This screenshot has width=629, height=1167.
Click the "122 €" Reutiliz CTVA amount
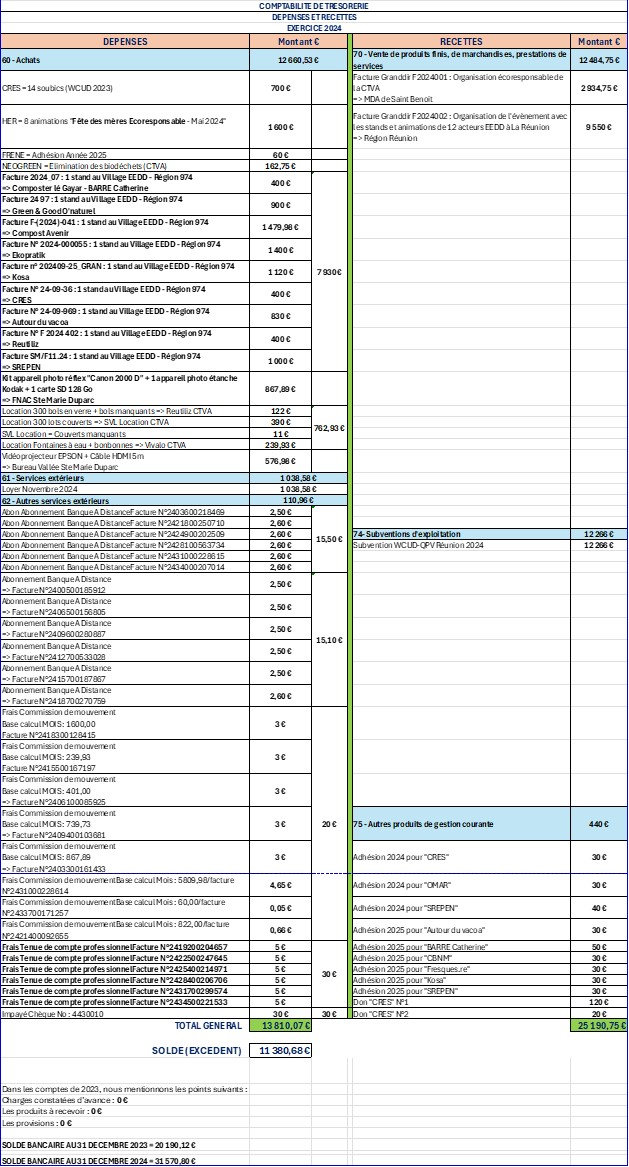click(281, 411)
